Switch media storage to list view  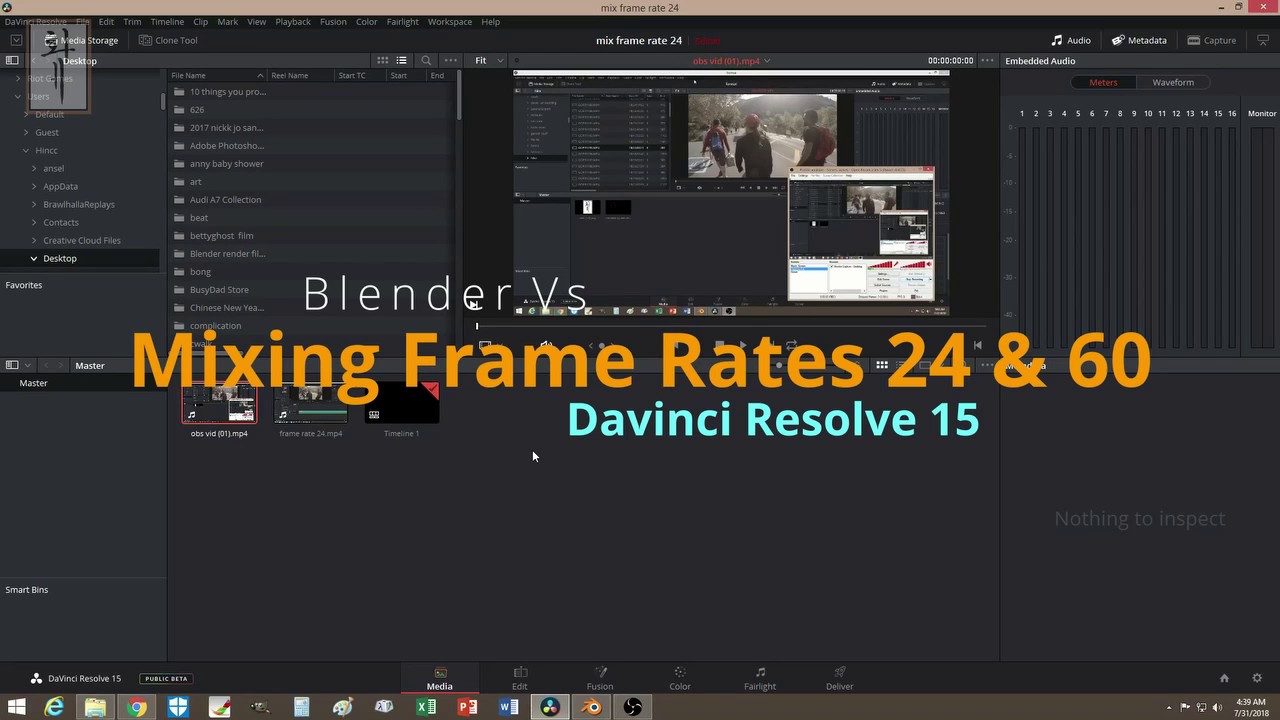(x=401, y=60)
